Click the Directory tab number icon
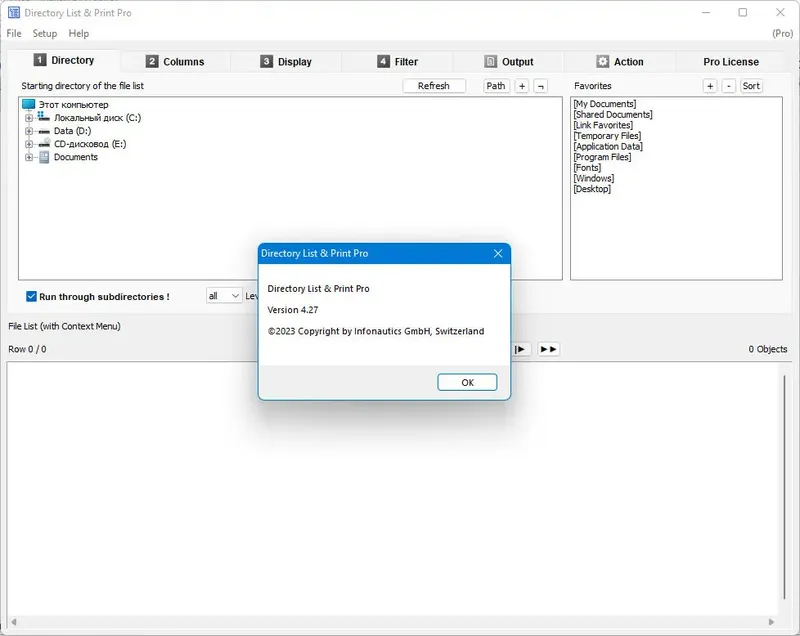 click(x=40, y=60)
